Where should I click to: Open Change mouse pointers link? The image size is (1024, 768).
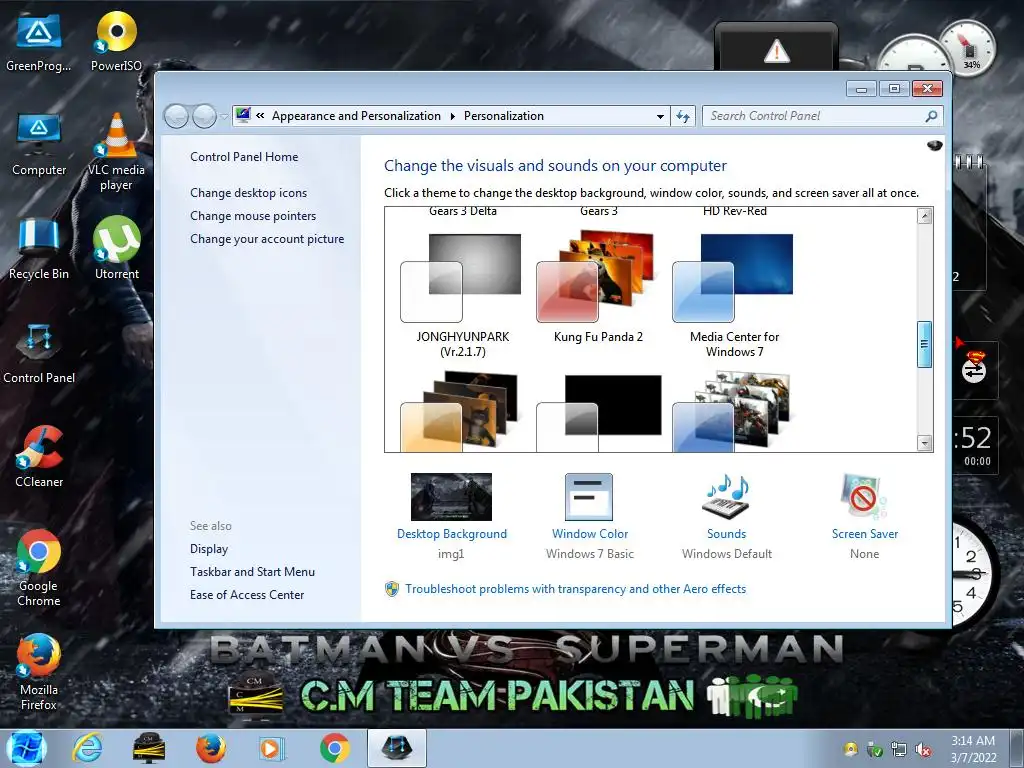(x=253, y=216)
